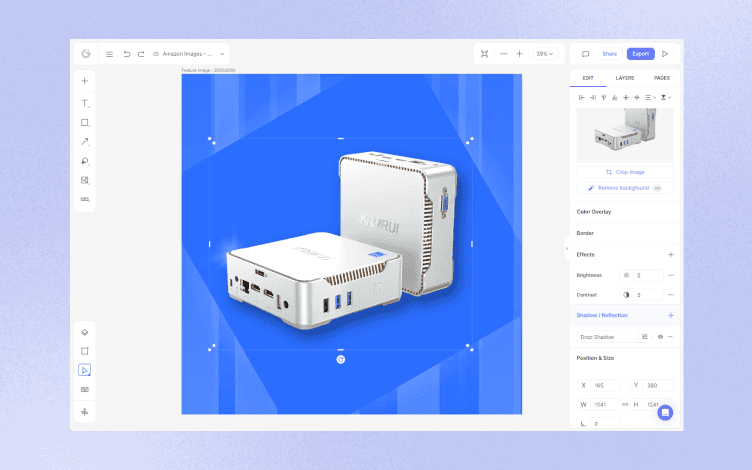This screenshot has height=470, width=752.
Task: Zoom out with the minus icon
Action: pos(503,54)
